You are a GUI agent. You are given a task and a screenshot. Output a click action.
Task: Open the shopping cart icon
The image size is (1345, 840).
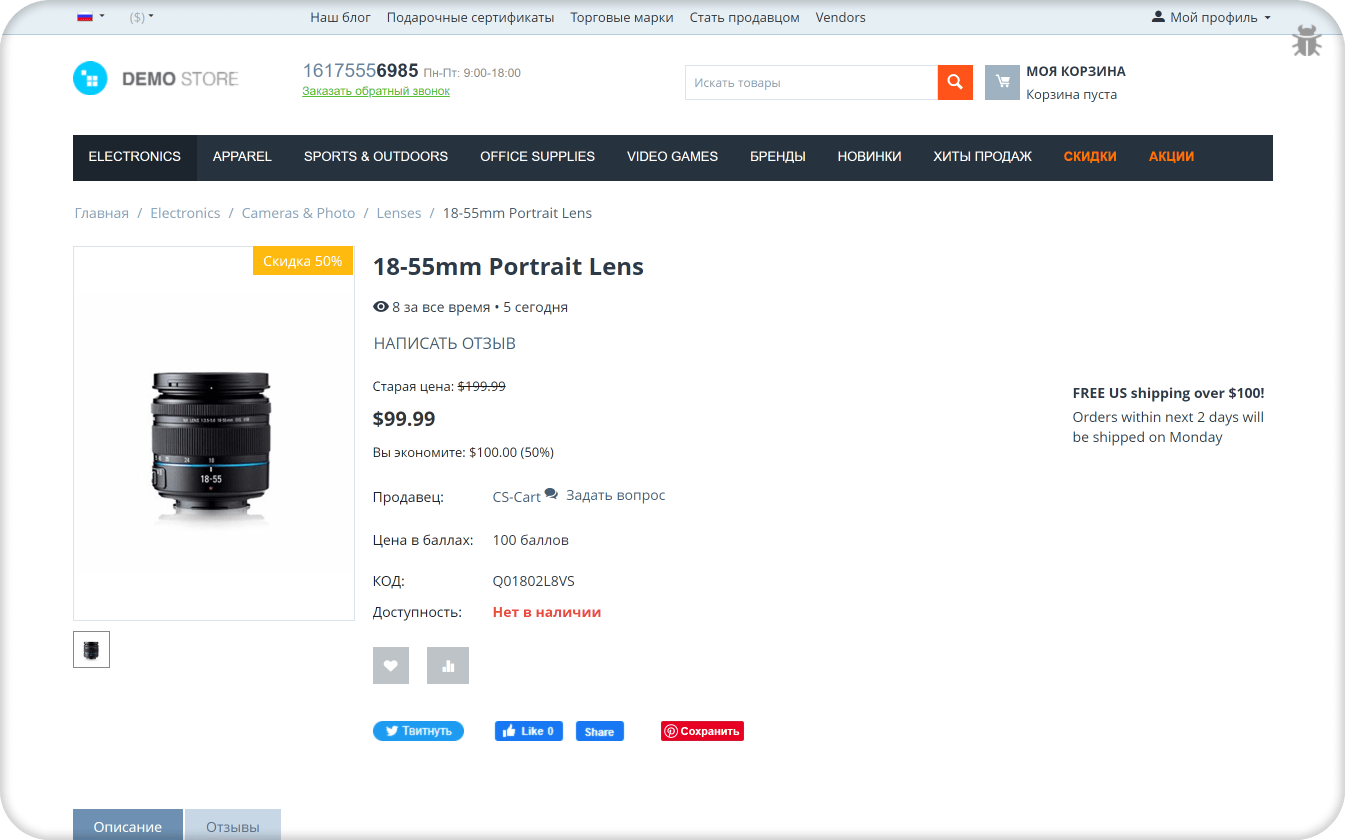click(x=1002, y=82)
